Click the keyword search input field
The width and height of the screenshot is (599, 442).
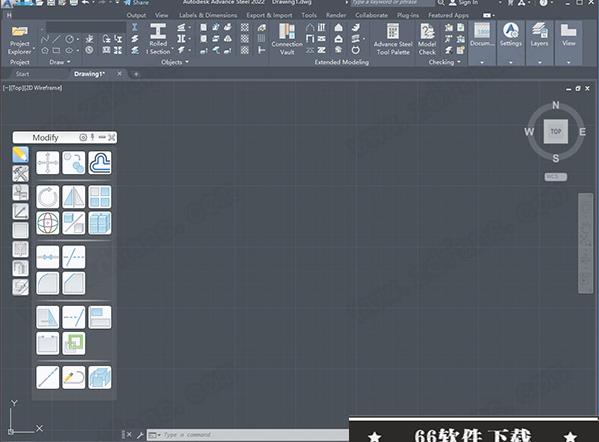click(392, 3)
